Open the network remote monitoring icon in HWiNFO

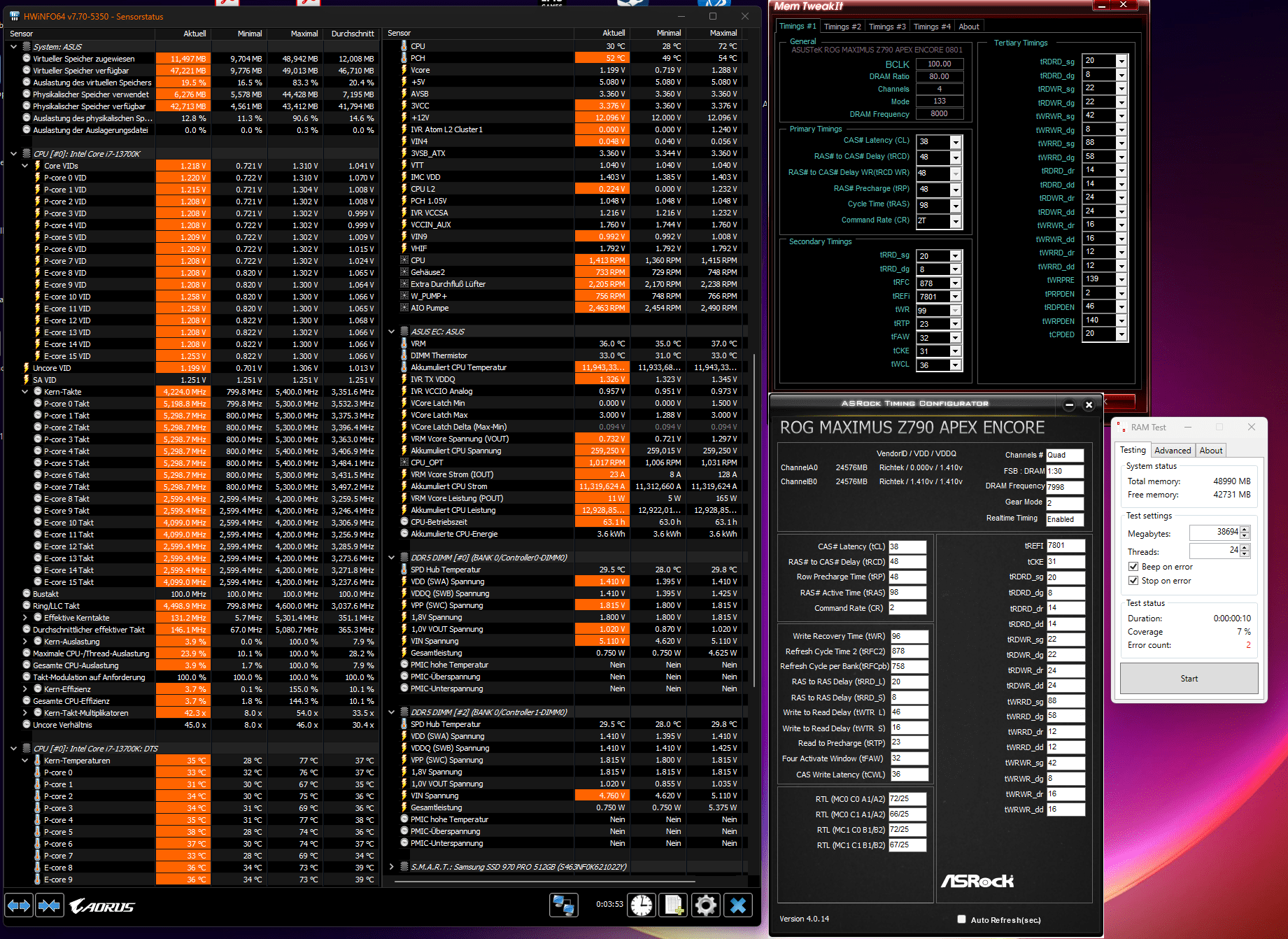[564, 905]
